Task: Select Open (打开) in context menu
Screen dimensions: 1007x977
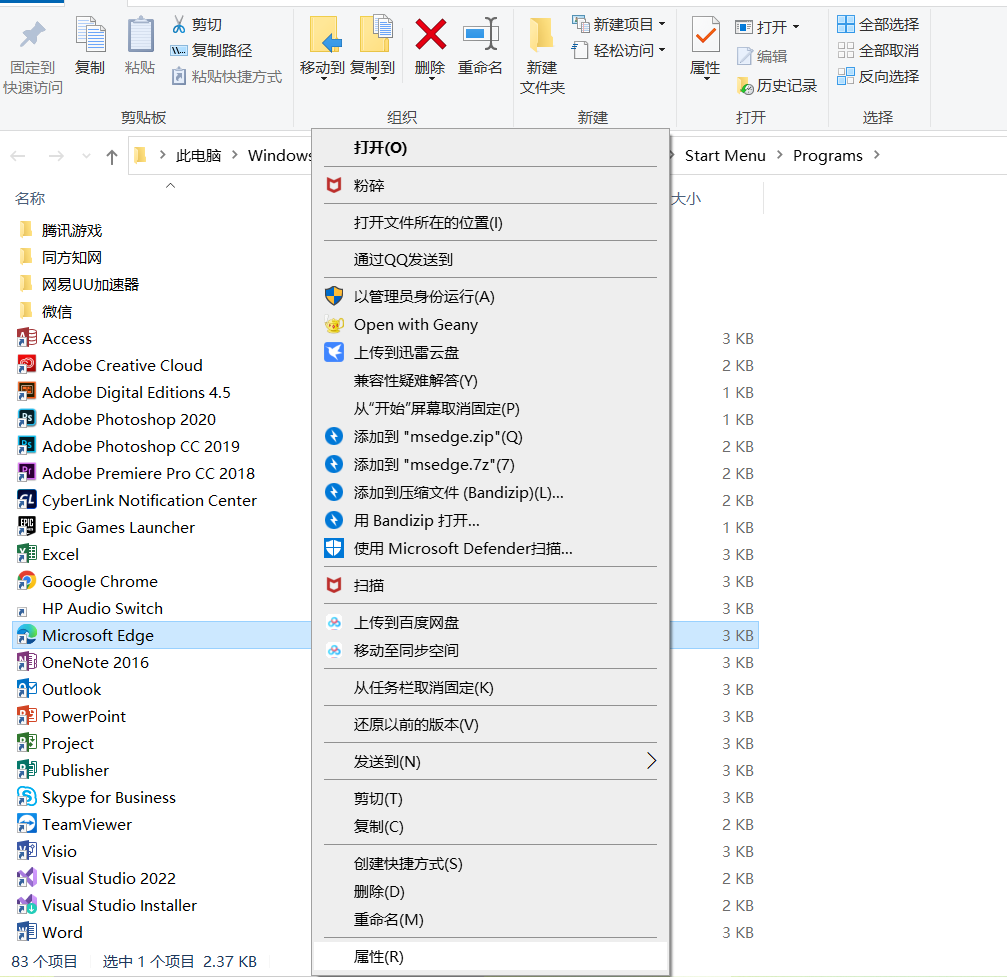Action: point(491,148)
